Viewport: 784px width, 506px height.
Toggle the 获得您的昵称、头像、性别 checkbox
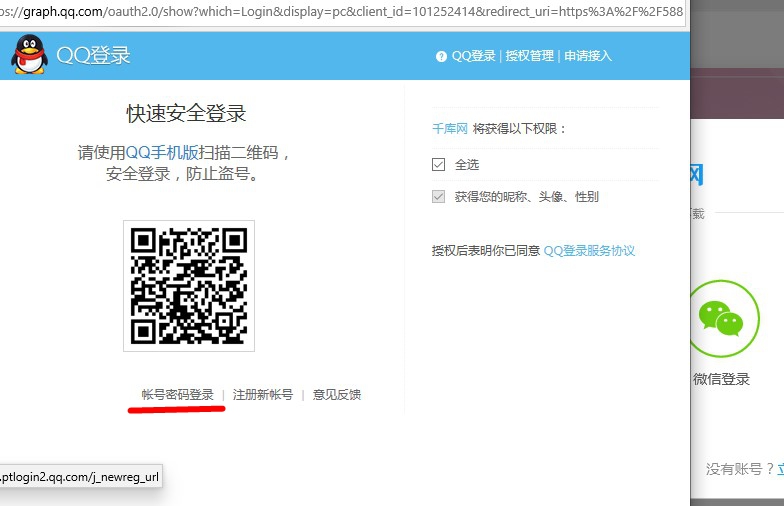pyautogui.click(x=438, y=197)
